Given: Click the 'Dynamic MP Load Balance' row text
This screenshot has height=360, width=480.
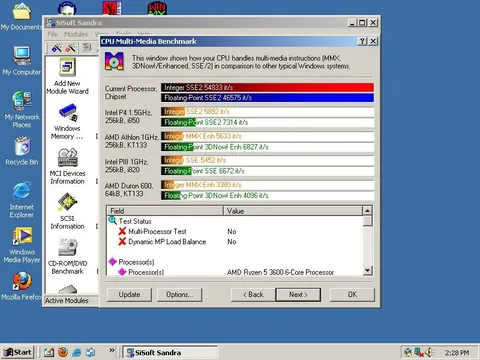Looking at the screenshot, I should 167,242.
